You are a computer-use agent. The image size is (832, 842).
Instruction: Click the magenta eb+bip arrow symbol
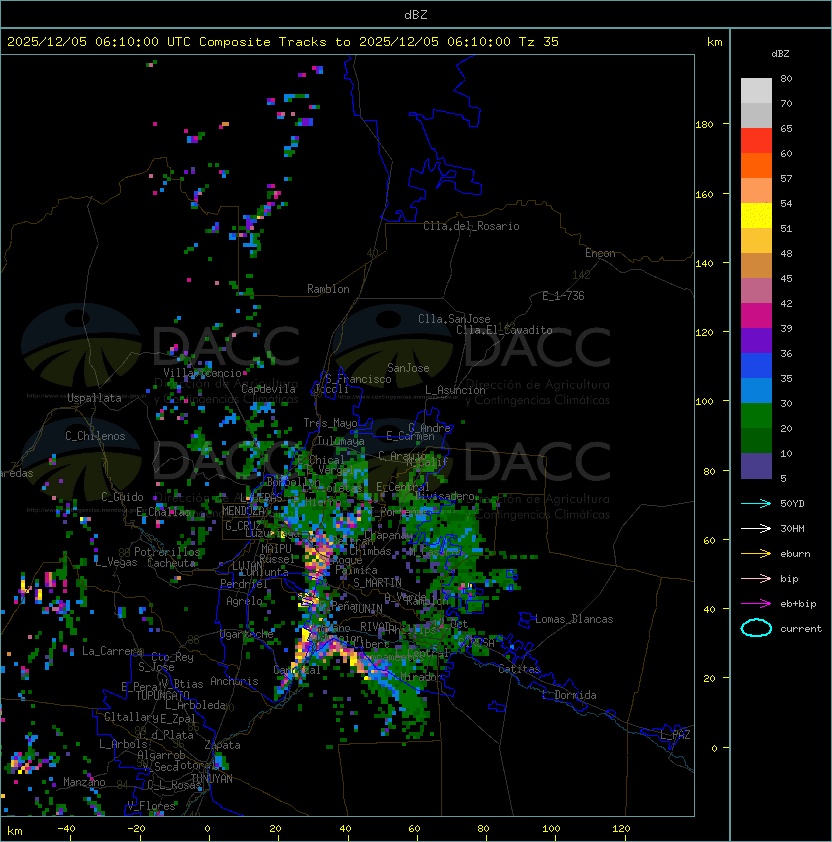pyautogui.click(x=756, y=604)
